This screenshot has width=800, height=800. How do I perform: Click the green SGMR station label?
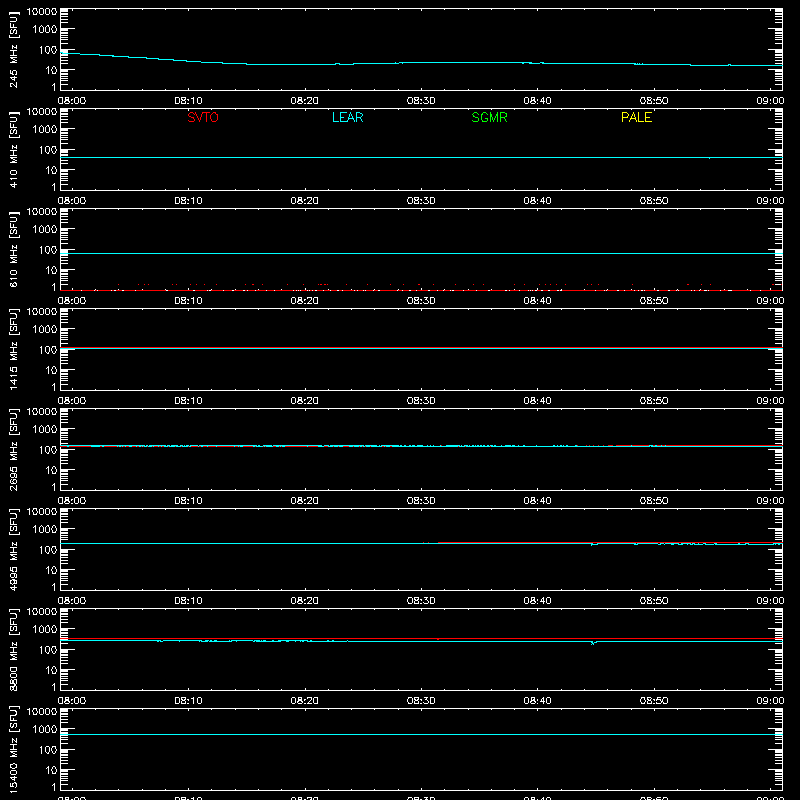coord(489,117)
